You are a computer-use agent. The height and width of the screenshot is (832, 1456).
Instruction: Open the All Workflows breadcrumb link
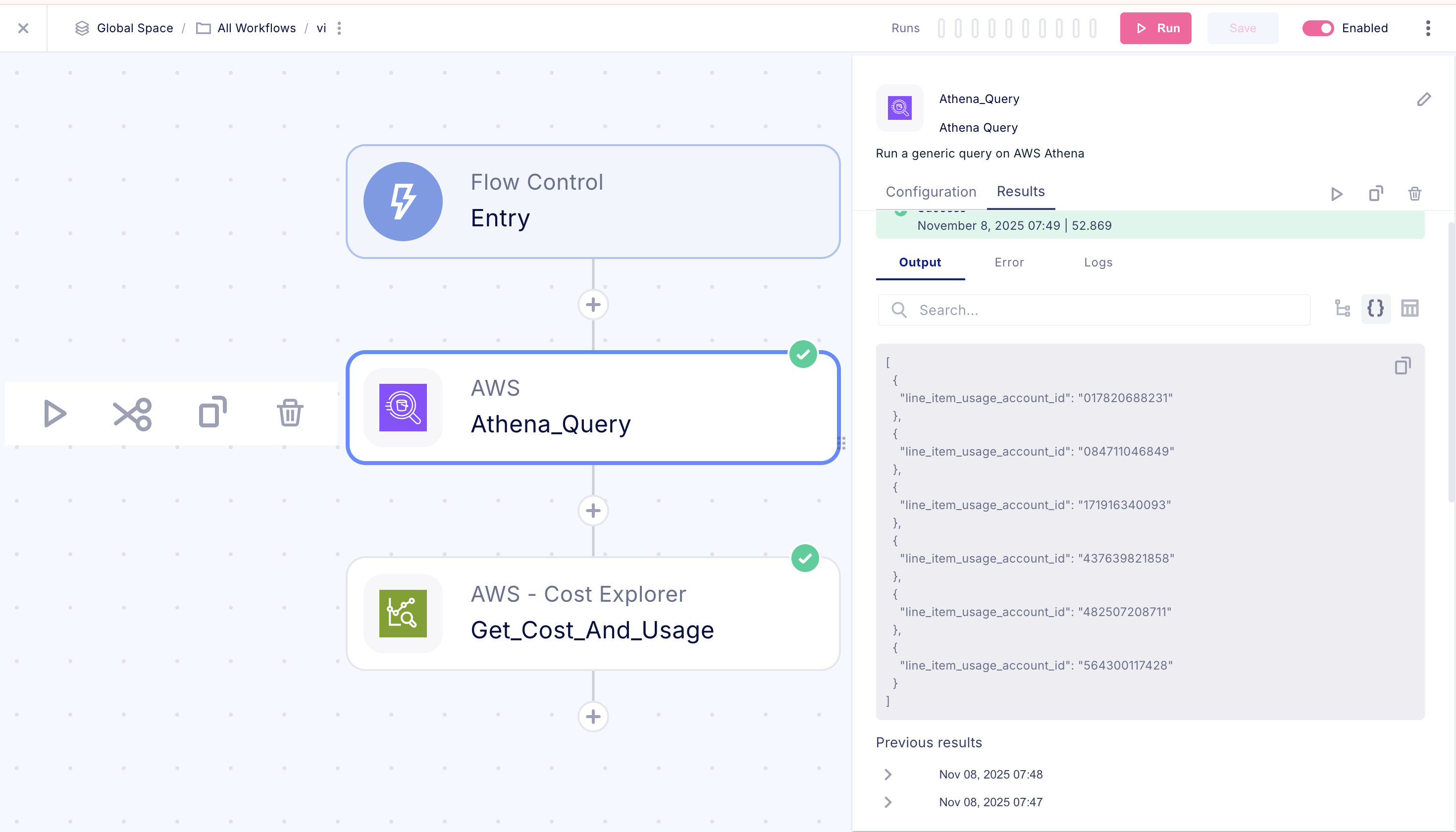(x=257, y=28)
